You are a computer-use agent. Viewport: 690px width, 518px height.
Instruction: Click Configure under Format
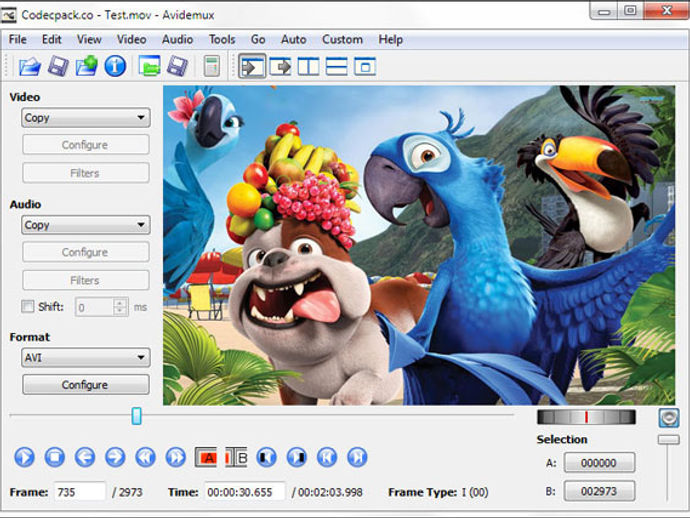86,385
